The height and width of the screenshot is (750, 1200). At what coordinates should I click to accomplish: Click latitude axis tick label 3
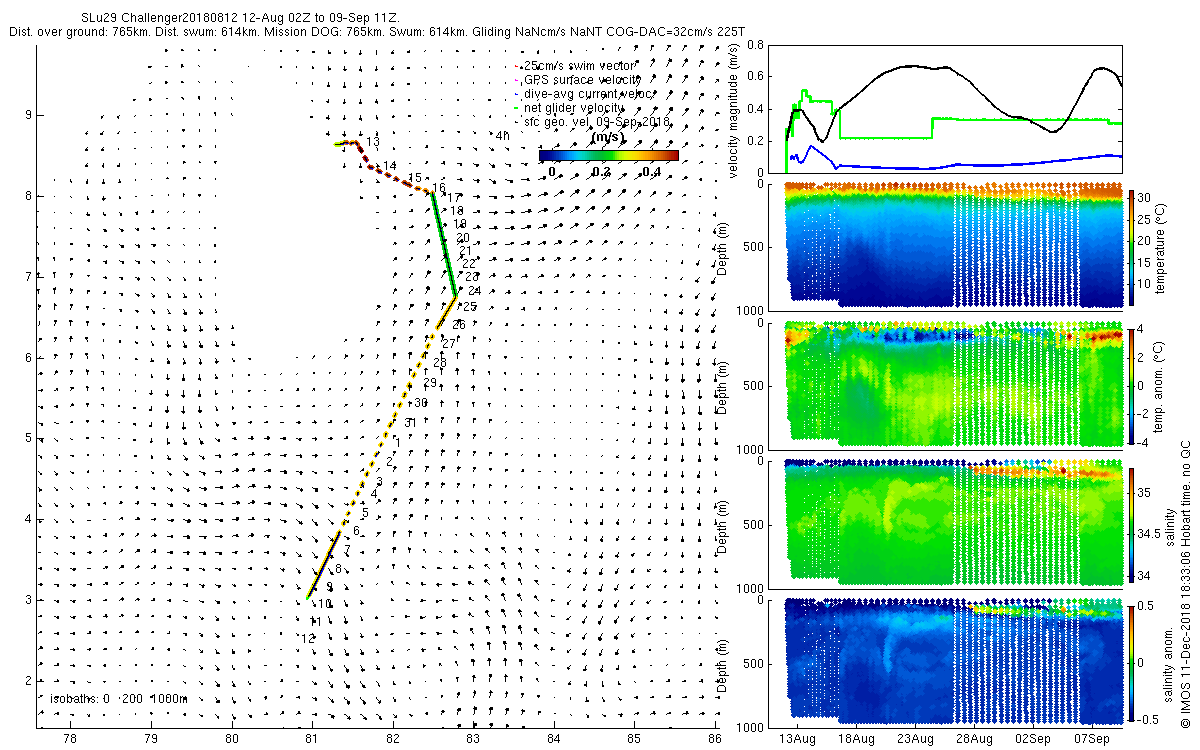click(27, 600)
